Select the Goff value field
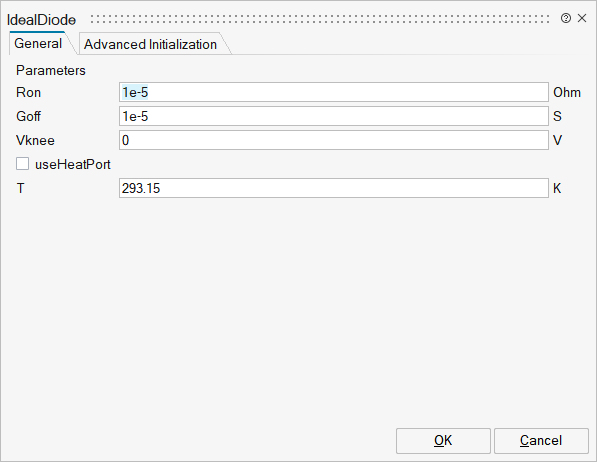The height and width of the screenshot is (462, 597). coord(334,116)
